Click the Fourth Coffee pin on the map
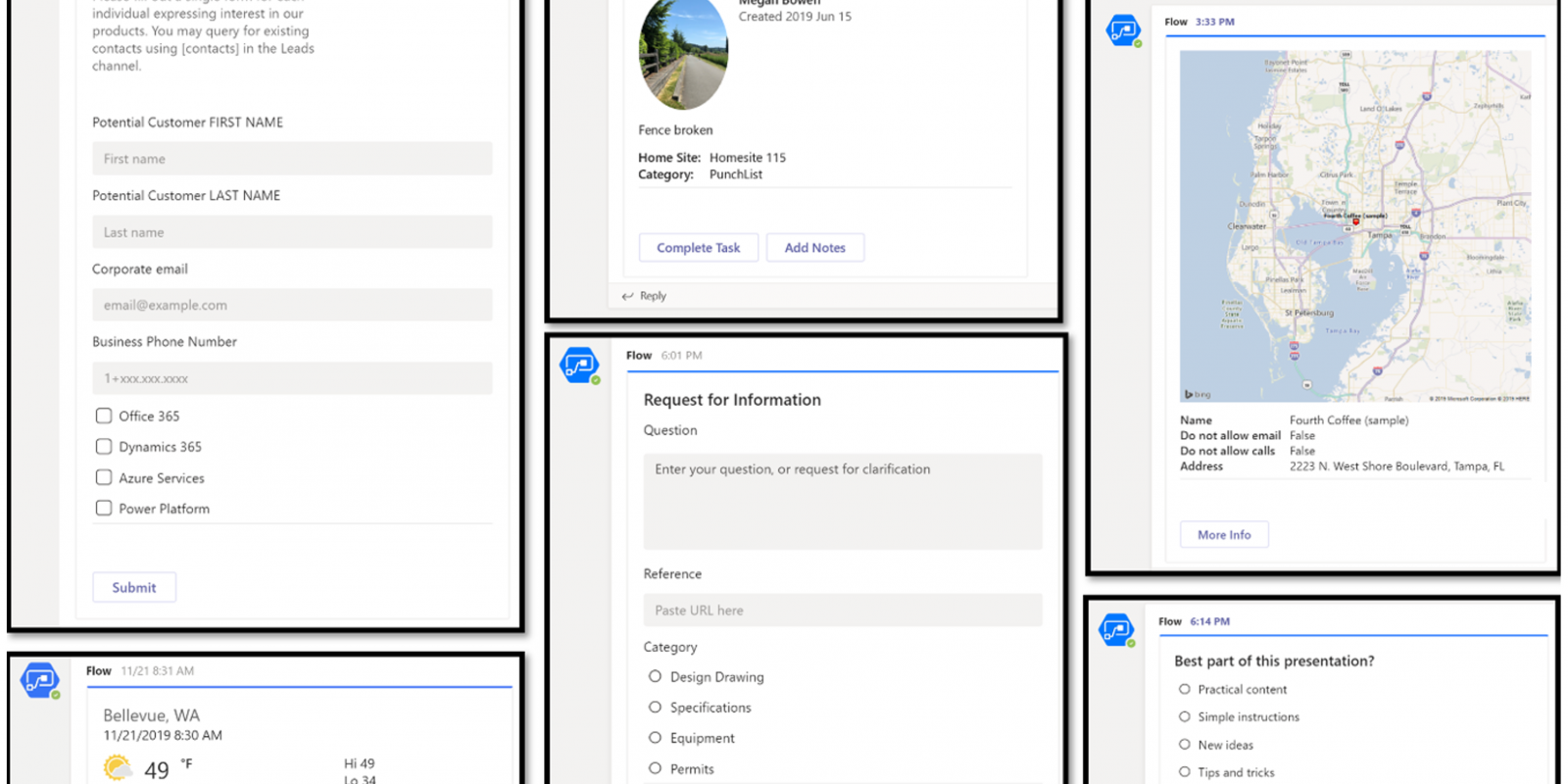This screenshot has width=1568, height=784. pyautogui.click(x=1356, y=222)
